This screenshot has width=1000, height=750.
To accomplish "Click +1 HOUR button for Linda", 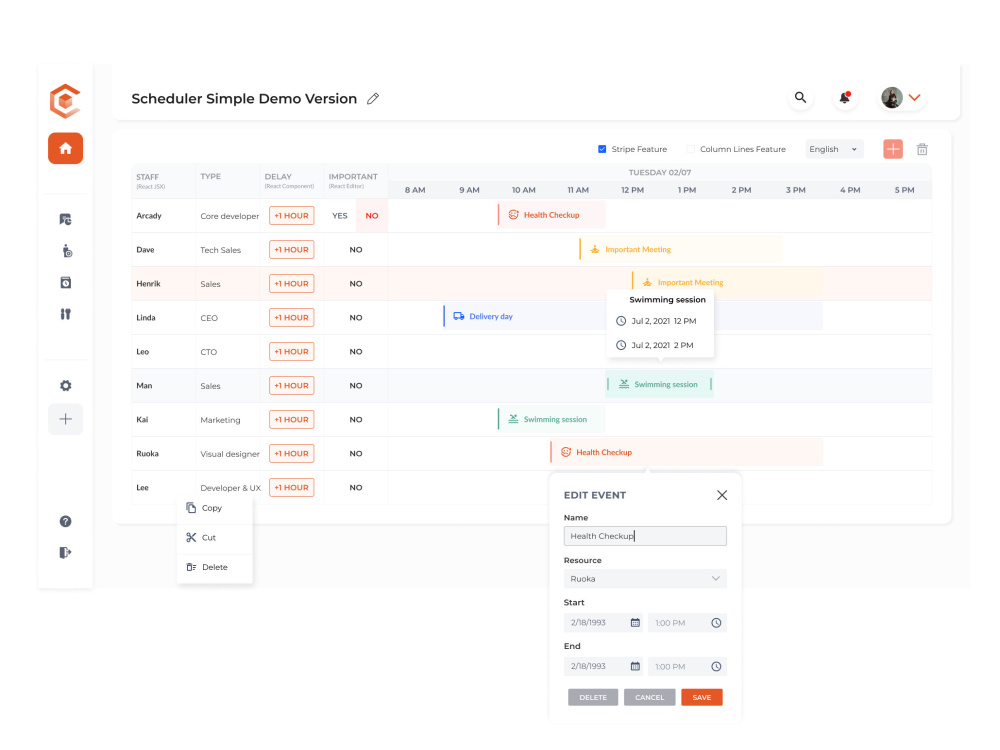I will (x=291, y=318).
